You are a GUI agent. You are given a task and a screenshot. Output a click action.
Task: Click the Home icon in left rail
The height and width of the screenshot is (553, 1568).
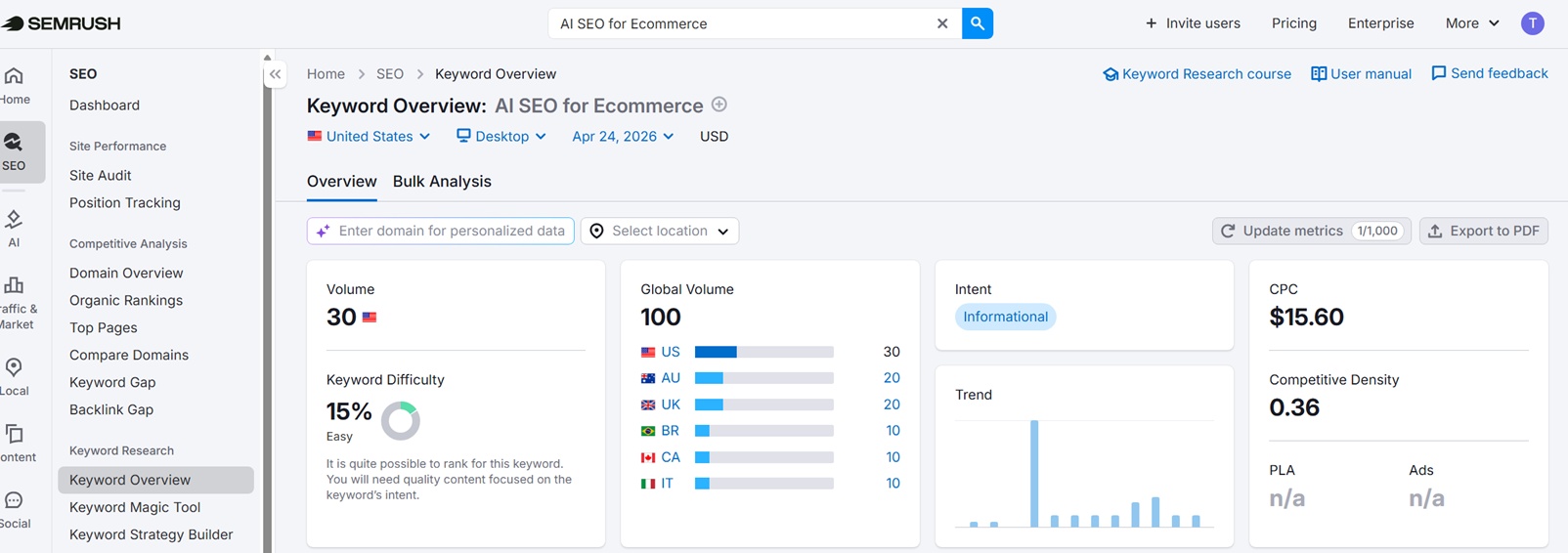click(14, 84)
